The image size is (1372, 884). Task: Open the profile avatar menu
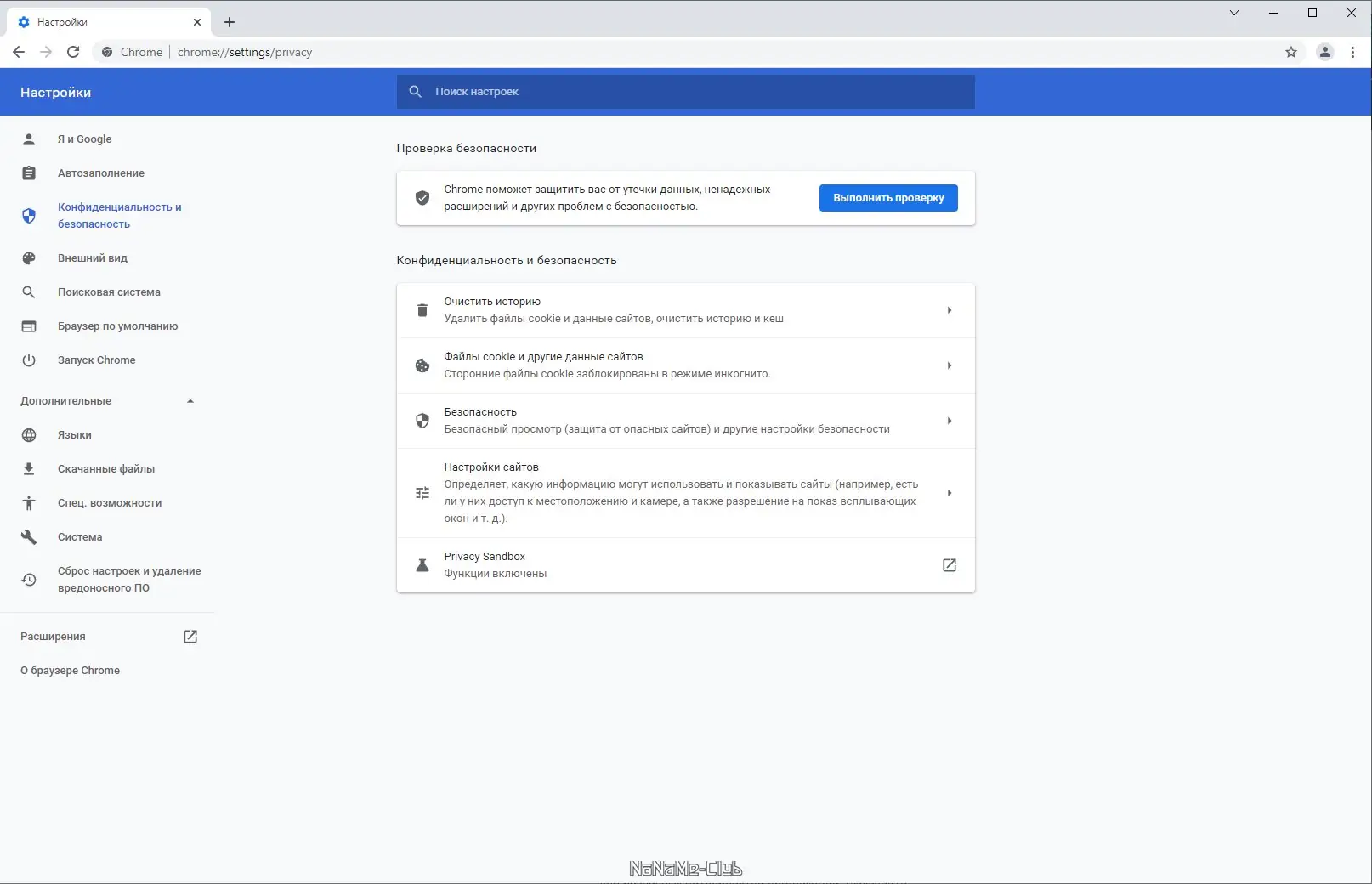1325,52
